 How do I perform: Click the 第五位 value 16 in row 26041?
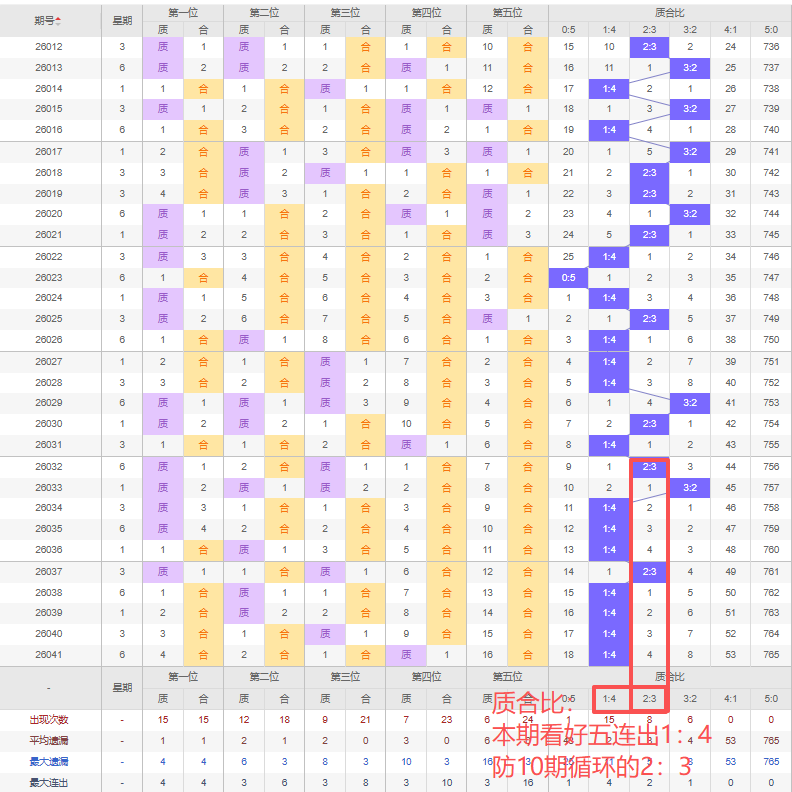(x=487, y=655)
